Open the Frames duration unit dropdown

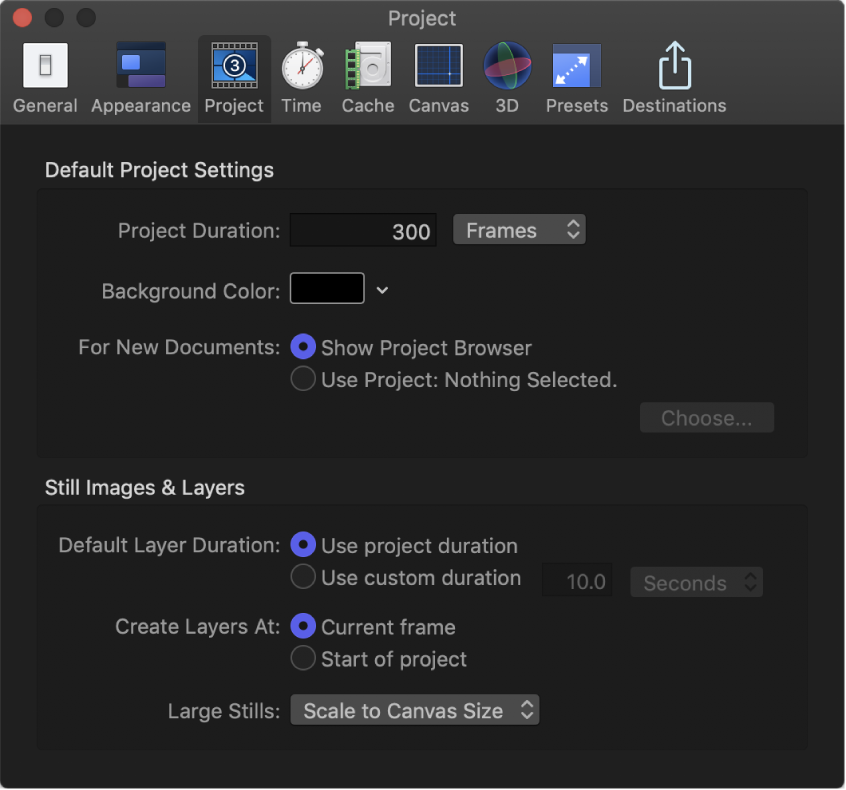click(519, 229)
